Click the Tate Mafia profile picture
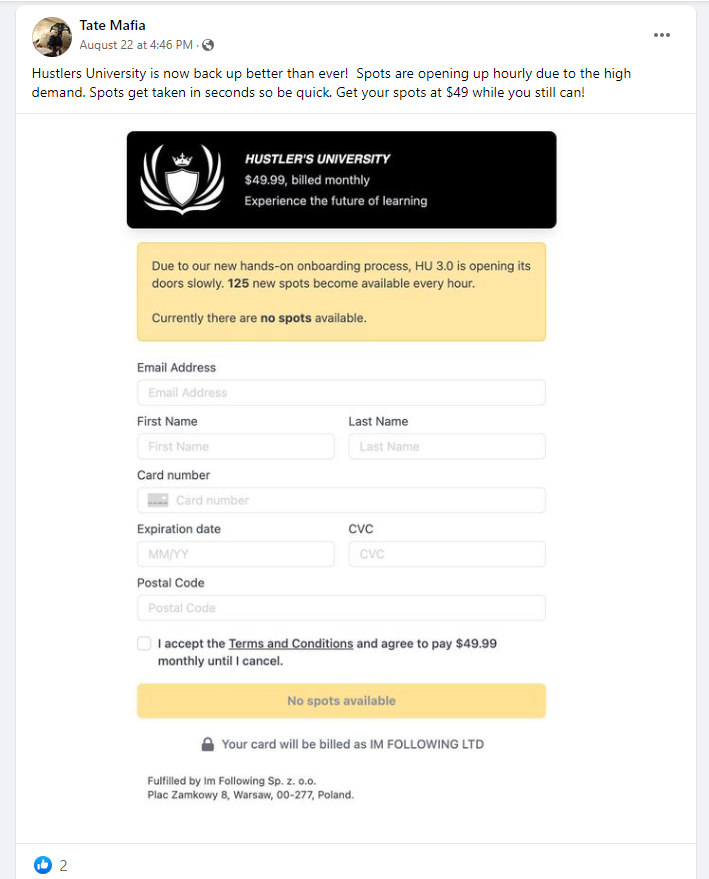The height and width of the screenshot is (879, 709). pos(51,36)
